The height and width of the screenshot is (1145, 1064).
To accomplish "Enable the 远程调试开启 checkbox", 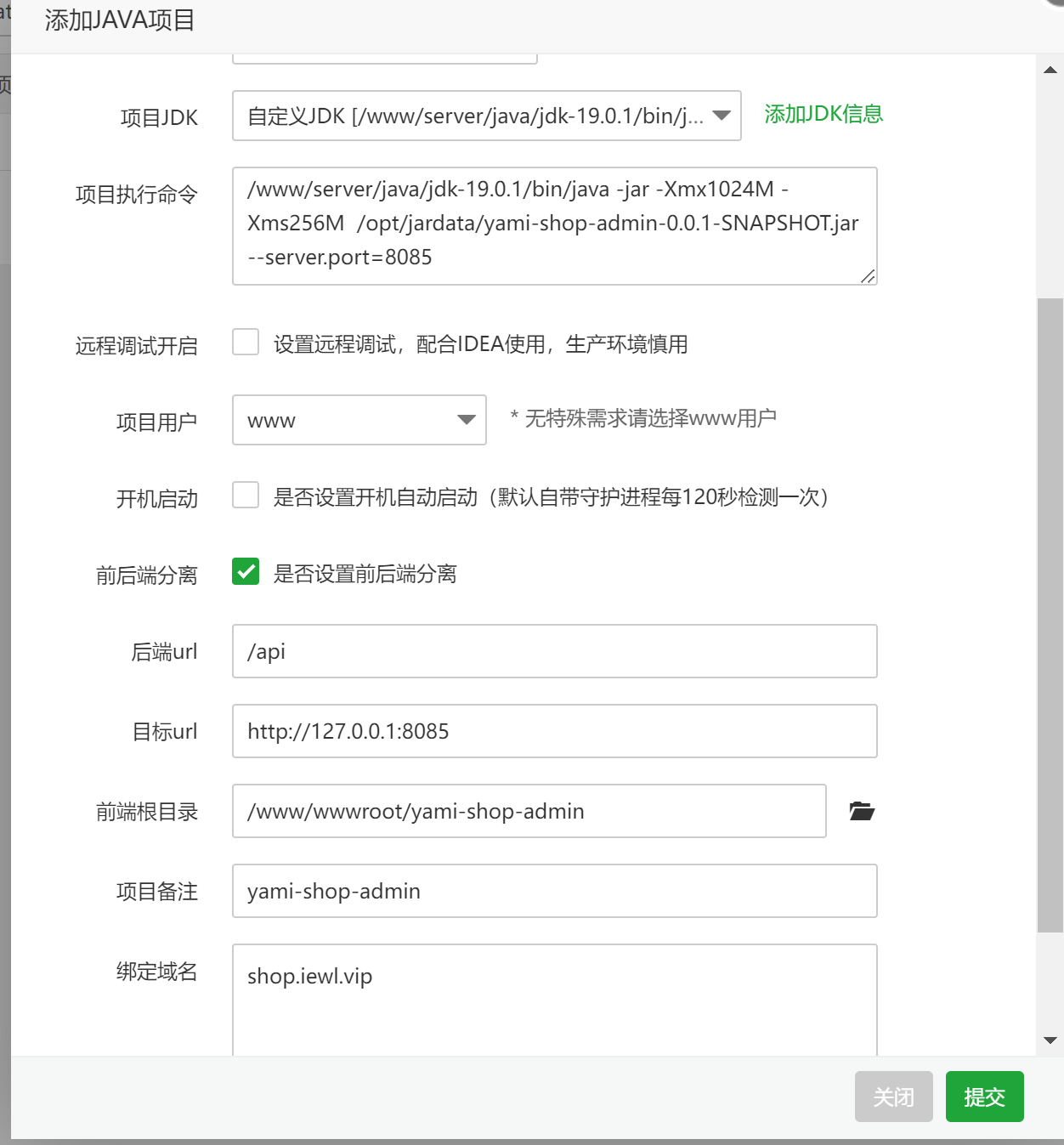I will [x=246, y=342].
